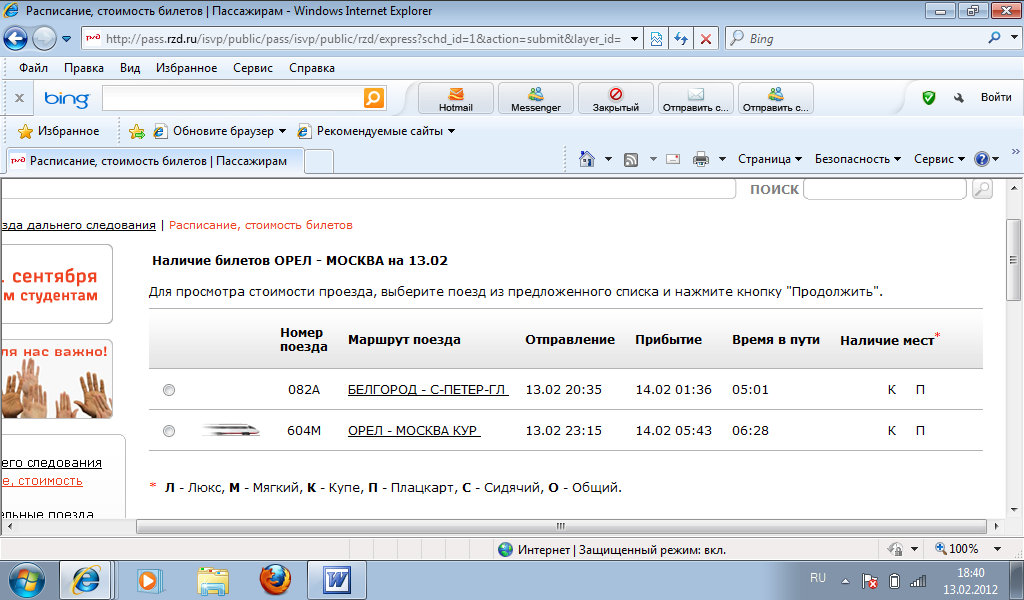1024x600 pixels.
Task: Click the Hotmail toolbar button
Action: click(455, 99)
